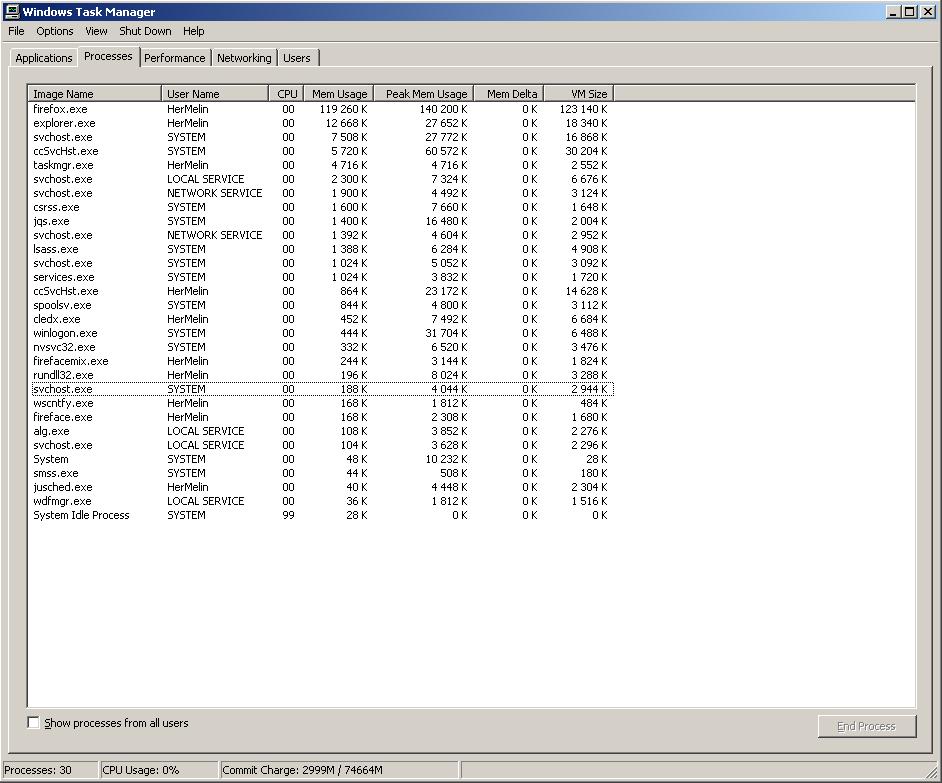Click the End Process button
The height and width of the screenshot is (783, 942).
pyautogui.click(x=867, y=726)
